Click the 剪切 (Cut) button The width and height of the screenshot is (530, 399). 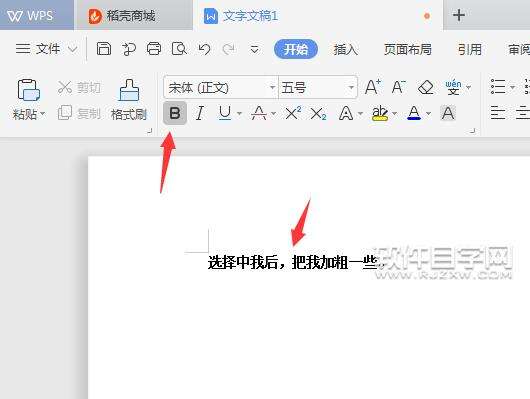point(79,88)
